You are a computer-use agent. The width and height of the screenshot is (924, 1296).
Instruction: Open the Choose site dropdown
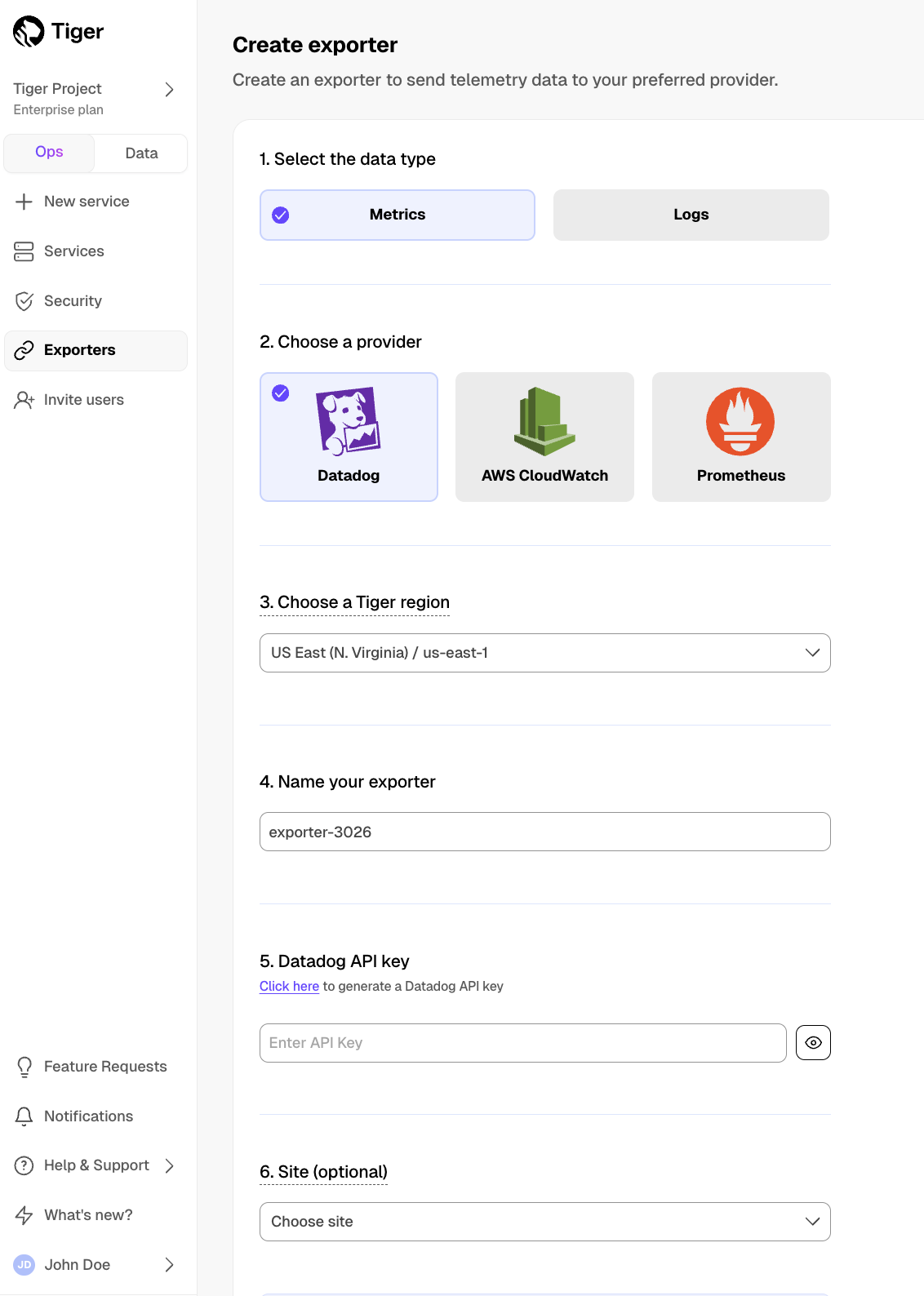545,1222
